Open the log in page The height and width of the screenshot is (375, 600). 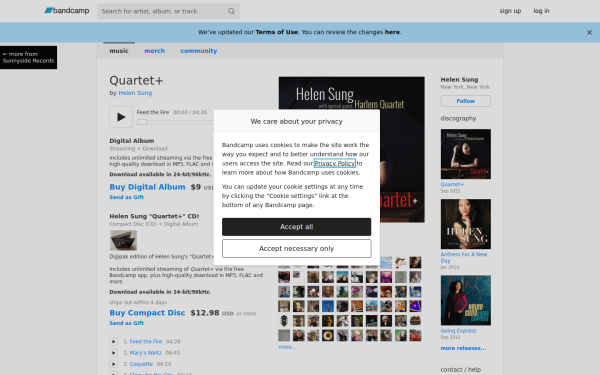coord(541,11)
